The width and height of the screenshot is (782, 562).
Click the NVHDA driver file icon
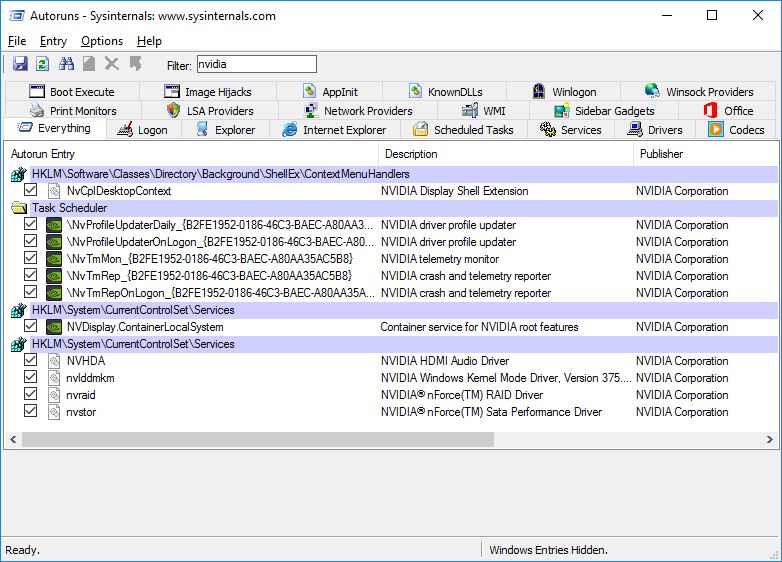coord(54,361)
